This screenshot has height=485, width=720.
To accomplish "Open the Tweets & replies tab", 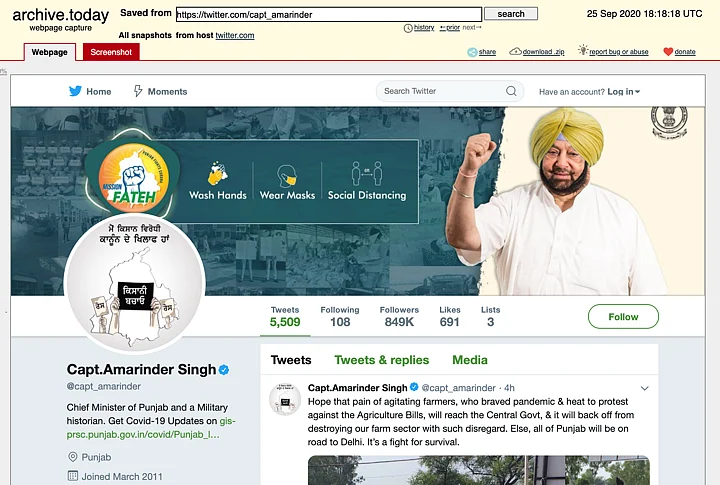I will coord(382,360).
